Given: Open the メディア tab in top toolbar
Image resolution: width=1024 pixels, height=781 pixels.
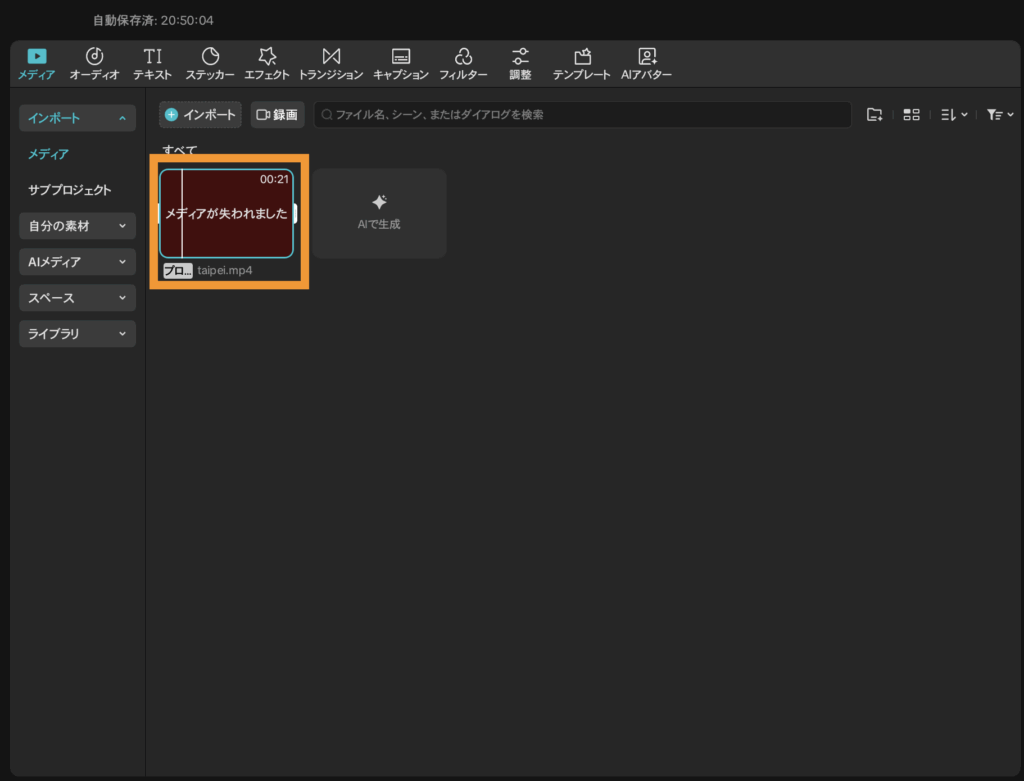Looking at the screenshot, I should coord(37,64).
